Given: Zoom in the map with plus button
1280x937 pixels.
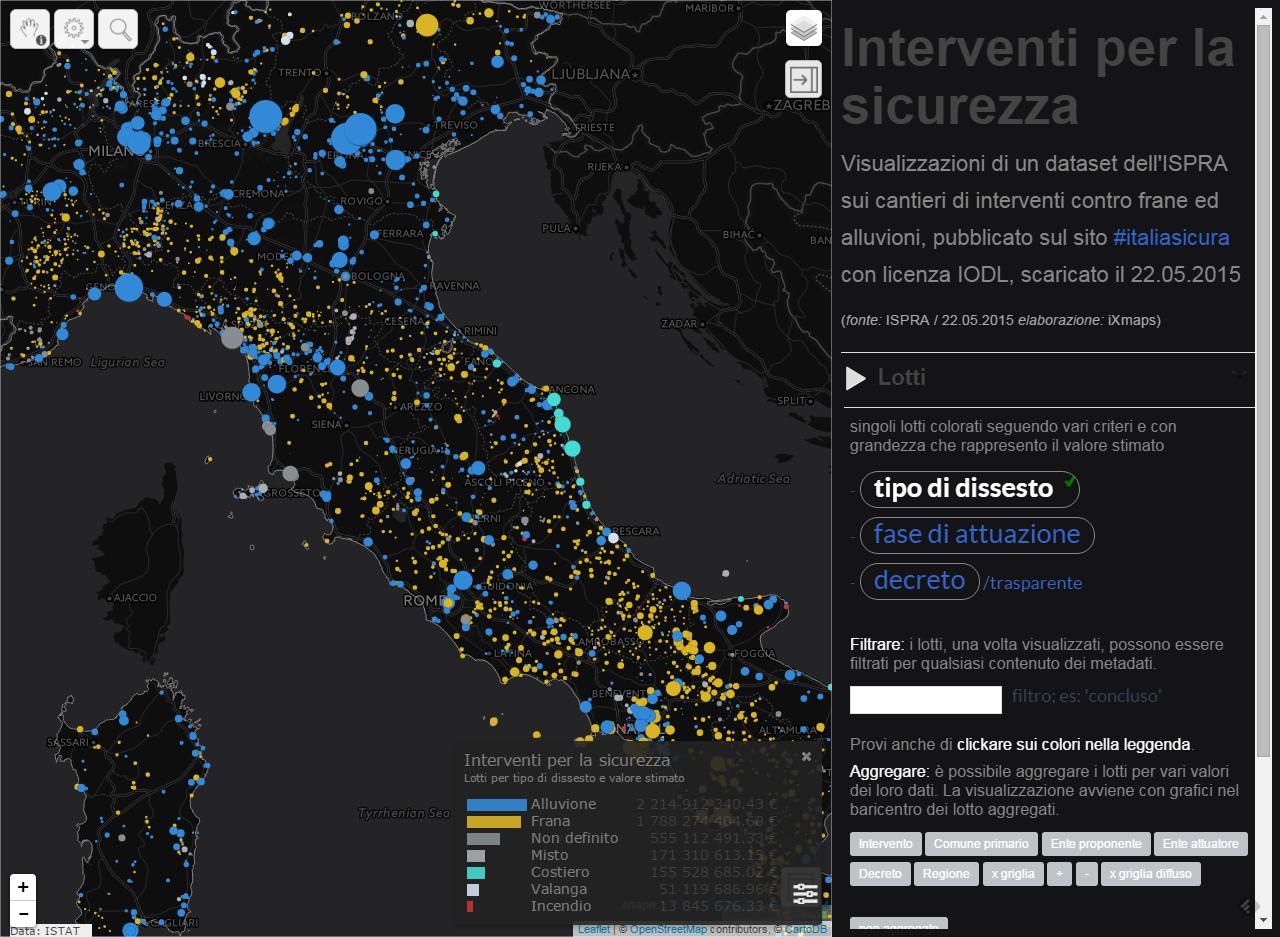Looking at the screenshot, I should pos(23,887).
